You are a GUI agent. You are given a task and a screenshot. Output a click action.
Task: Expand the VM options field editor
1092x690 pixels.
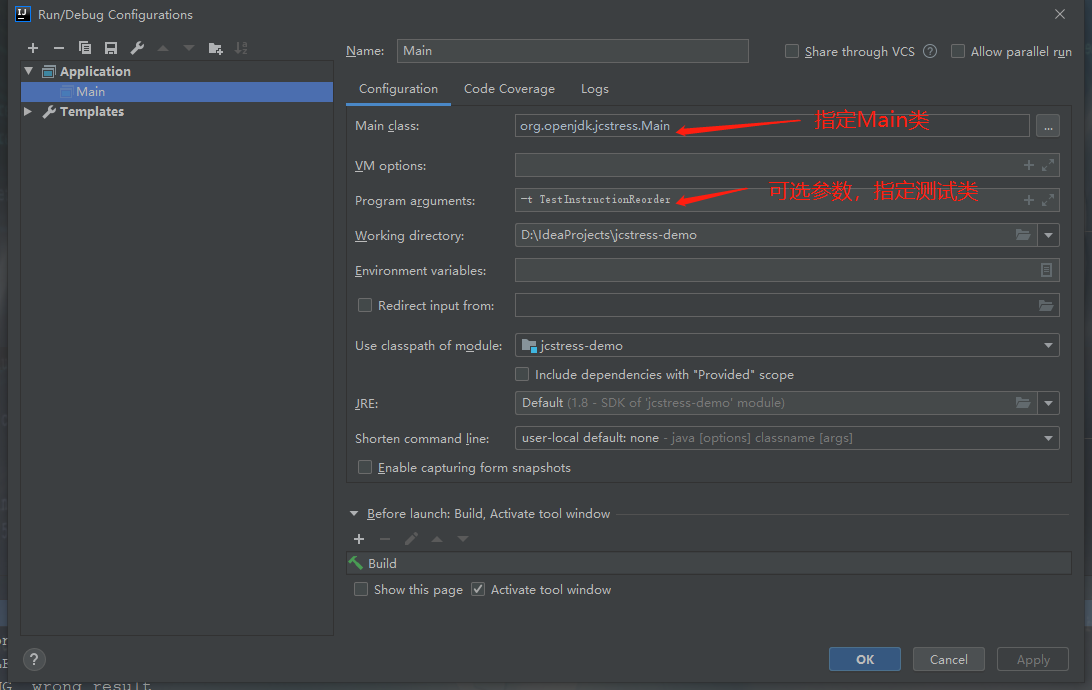(1047, 166)
